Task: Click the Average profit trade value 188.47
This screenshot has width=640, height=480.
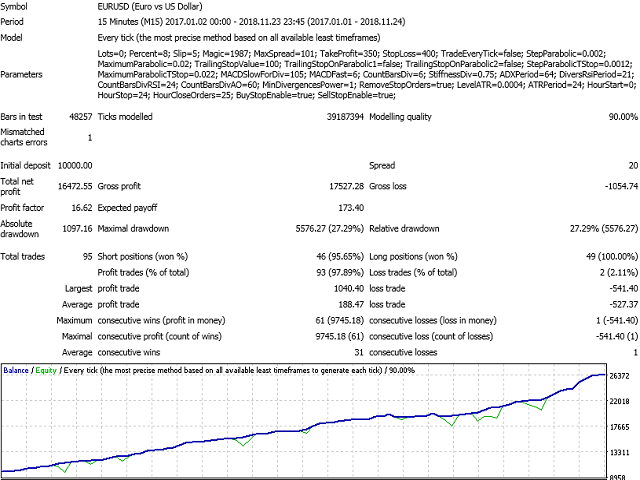Action: [x=351, y=304]
